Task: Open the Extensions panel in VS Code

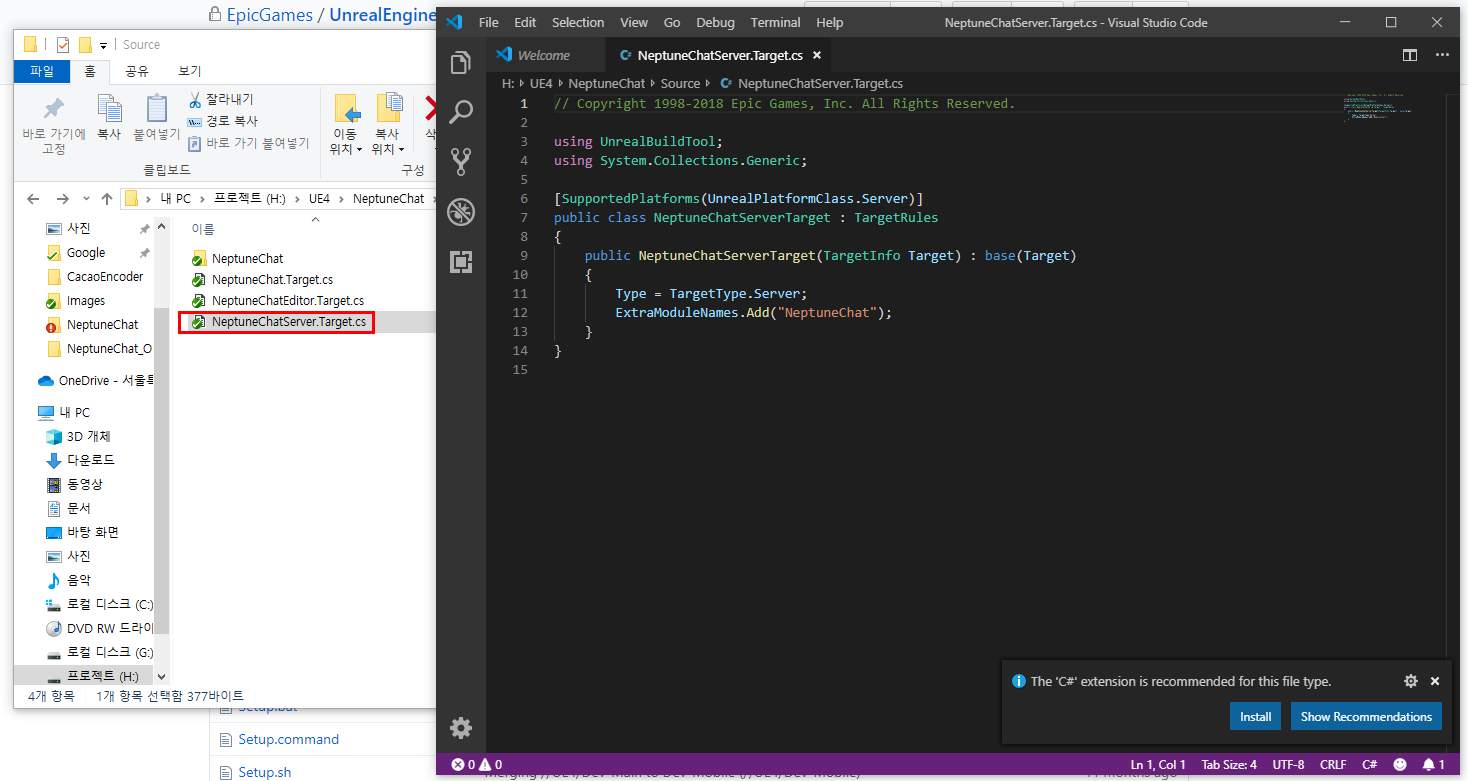Action: click(460, 262)
